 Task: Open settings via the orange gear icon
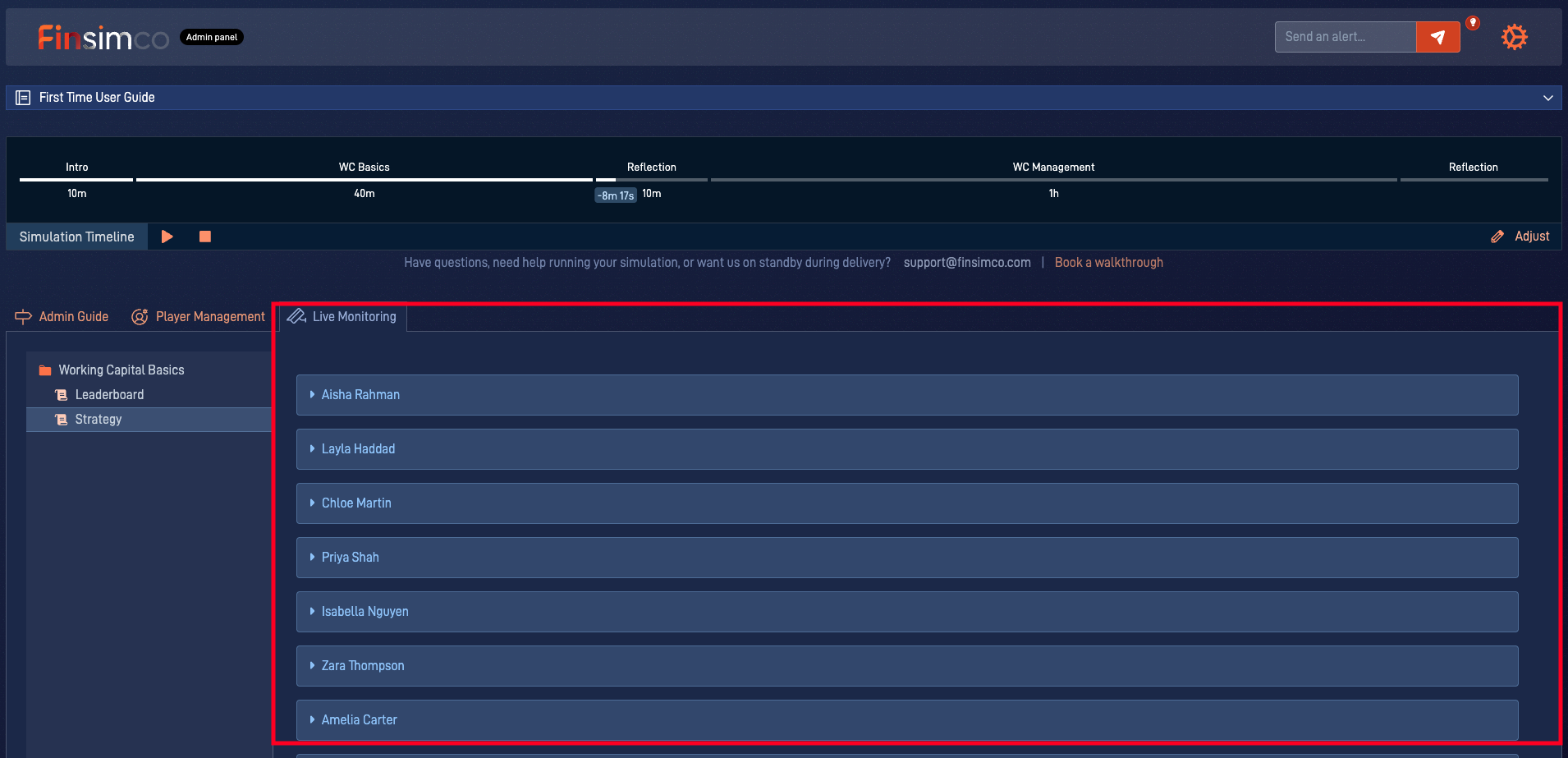point(1515,37)
